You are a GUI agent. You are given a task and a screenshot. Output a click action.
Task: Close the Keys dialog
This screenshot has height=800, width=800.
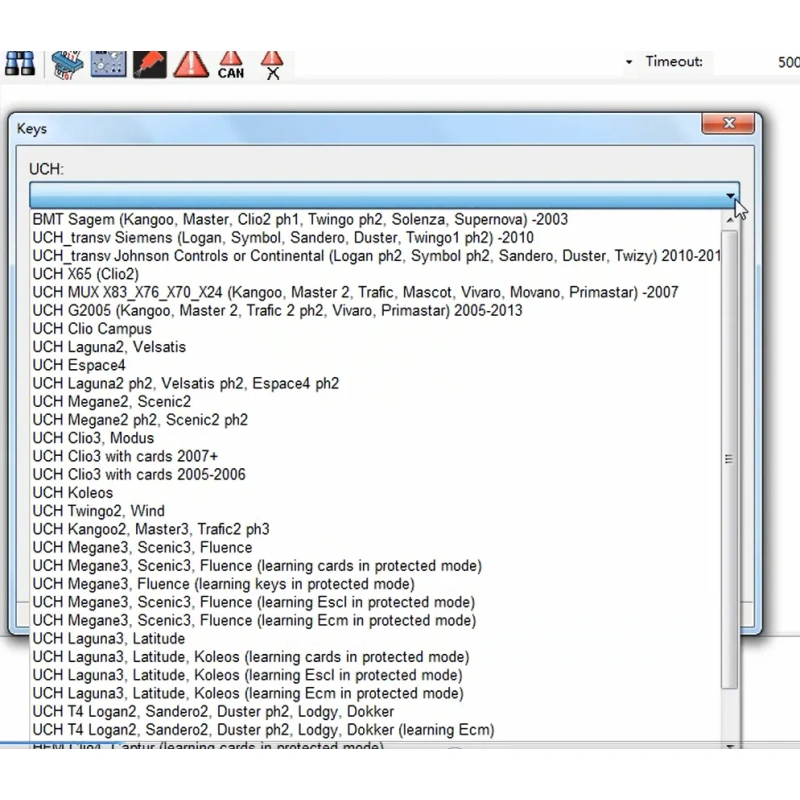coord(728,123)
